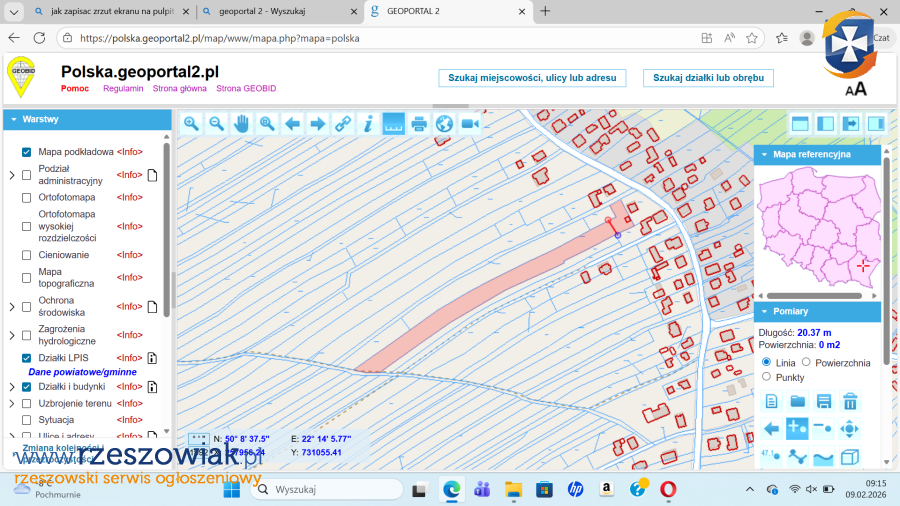The image size is (900, 506).
Task: Click the map link chain icon
Action: click(x=343, y=124)
